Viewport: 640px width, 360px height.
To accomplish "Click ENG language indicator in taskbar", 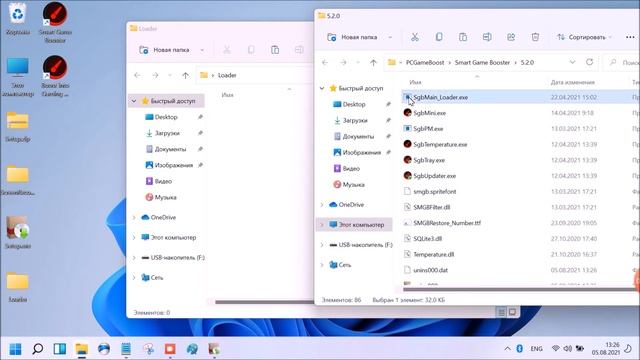I will [536, 349].
